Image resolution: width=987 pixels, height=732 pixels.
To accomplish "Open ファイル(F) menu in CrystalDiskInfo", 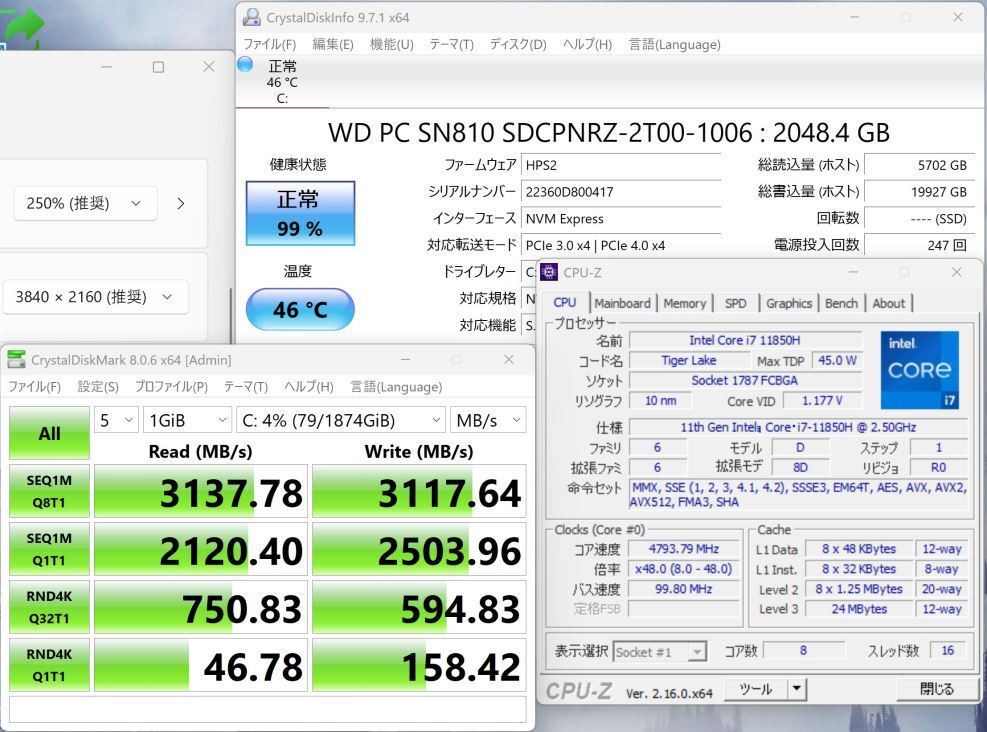I will point(269,44).
